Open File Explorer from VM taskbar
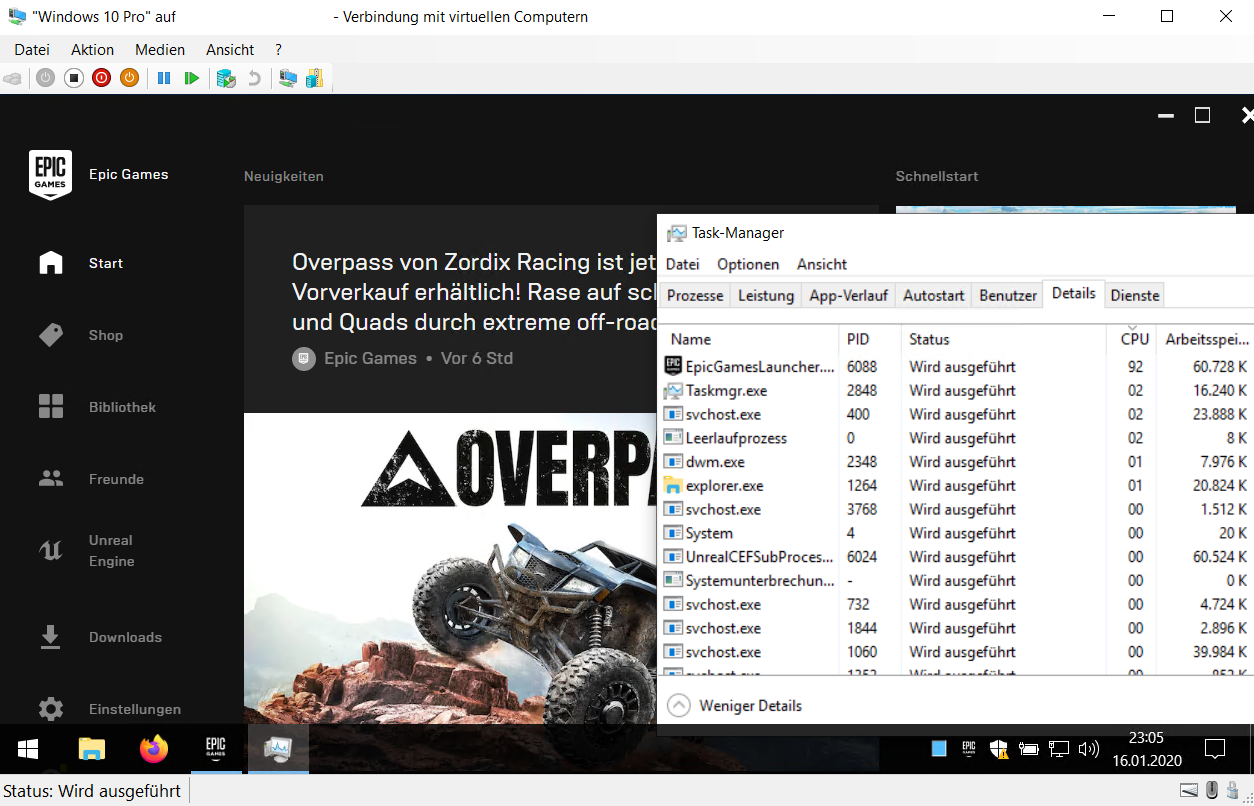Image resolution: width=1254 pixels, height=806 pixels. (x=91, y=748)
